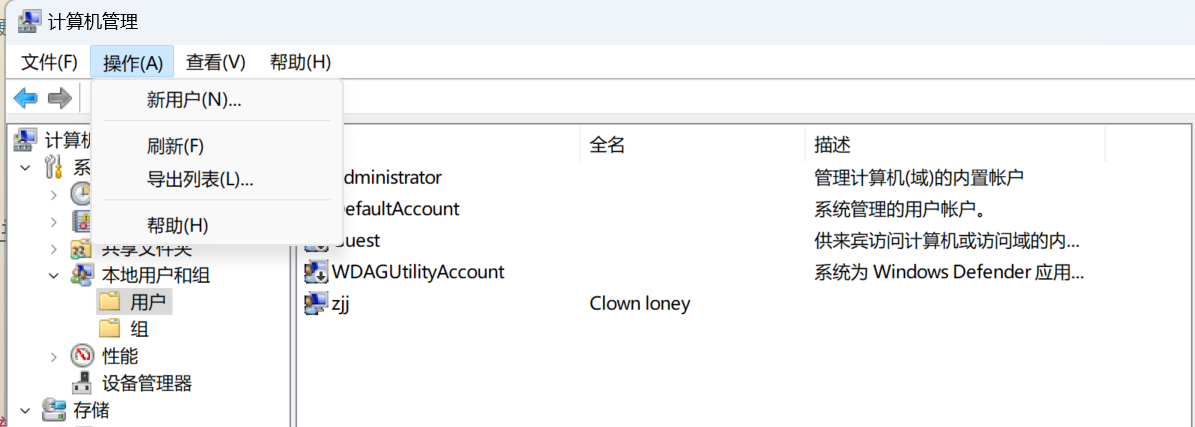Screen dimensions: 1195x427
Task: Click the back arrow toolbar icon
Action: pyautogui.click(x=25, y=98)
